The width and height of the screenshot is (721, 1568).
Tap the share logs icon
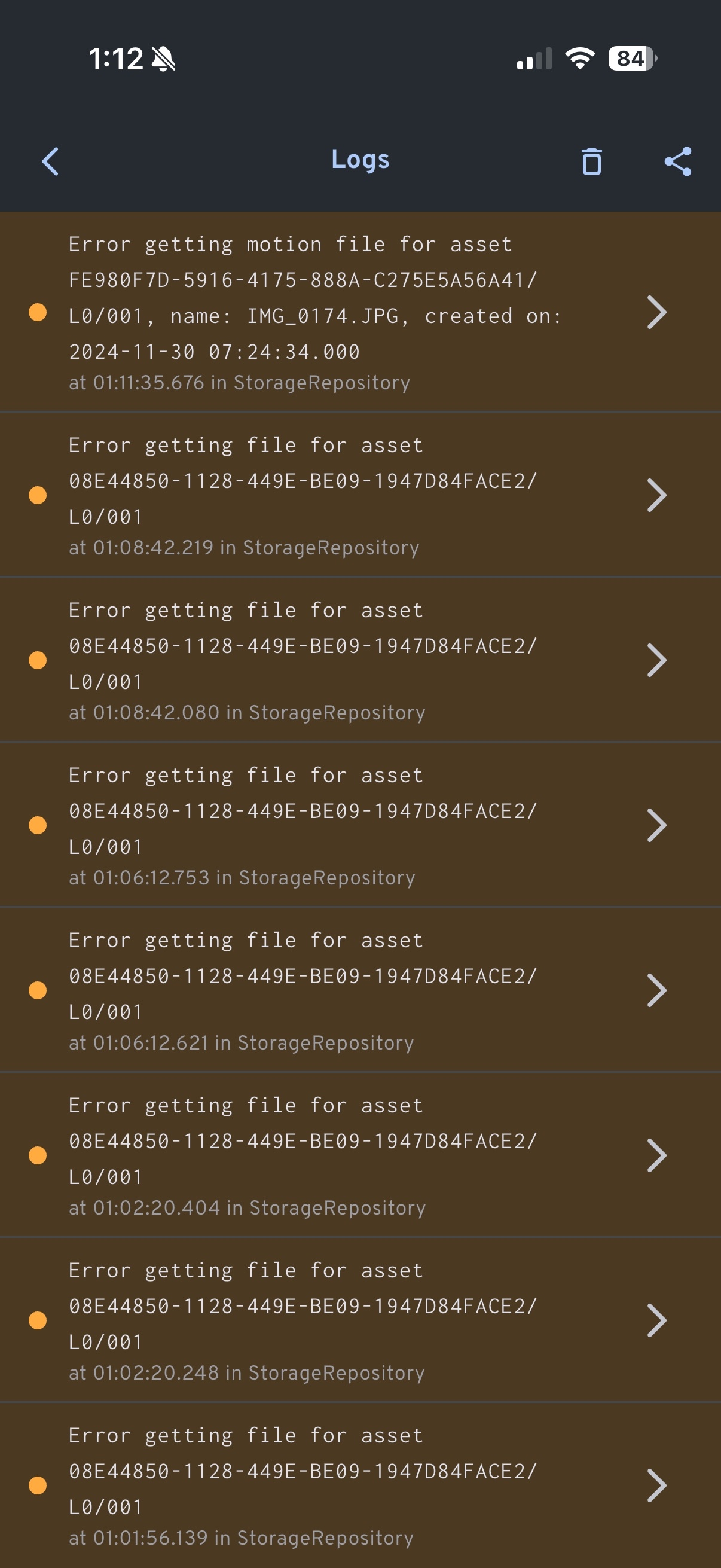tap(678, 161)
